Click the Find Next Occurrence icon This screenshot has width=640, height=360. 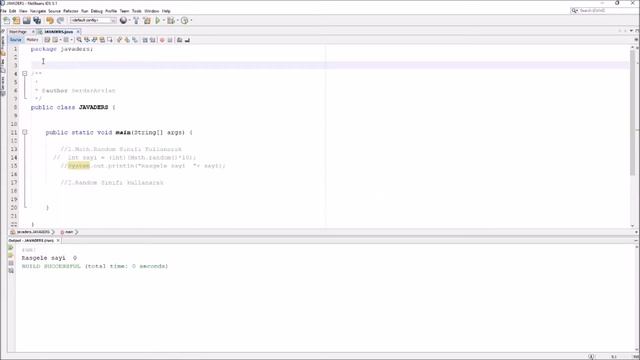[94, 40]
